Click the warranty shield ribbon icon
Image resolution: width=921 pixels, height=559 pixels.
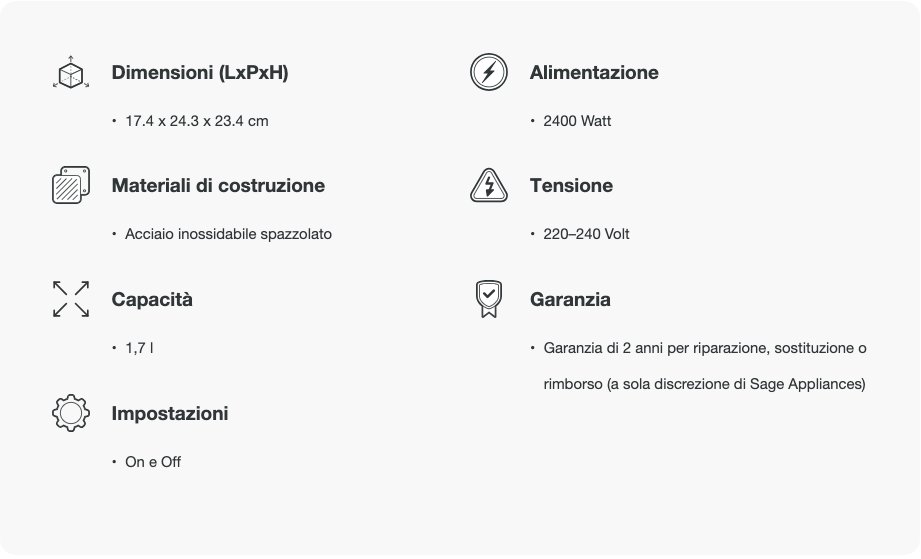[x=489, y=299]
